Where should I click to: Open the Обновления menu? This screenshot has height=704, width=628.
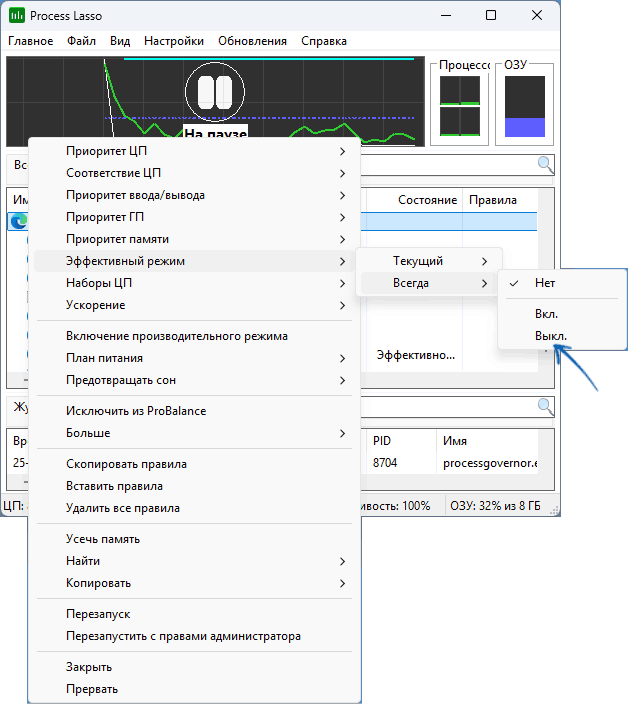[x=252, y=41]
